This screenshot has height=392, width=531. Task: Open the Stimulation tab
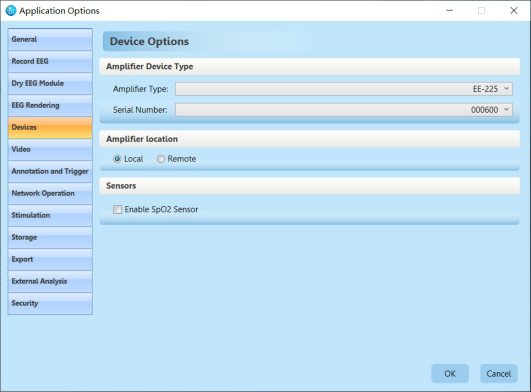(50, 216)
